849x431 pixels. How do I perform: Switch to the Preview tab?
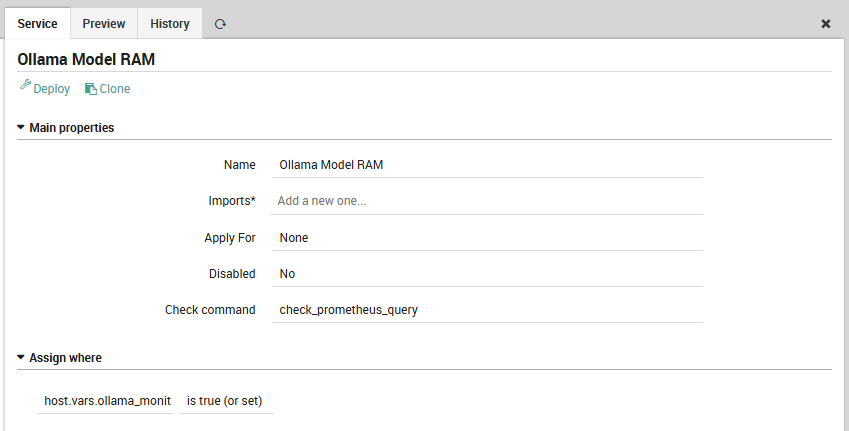(104, 24)
